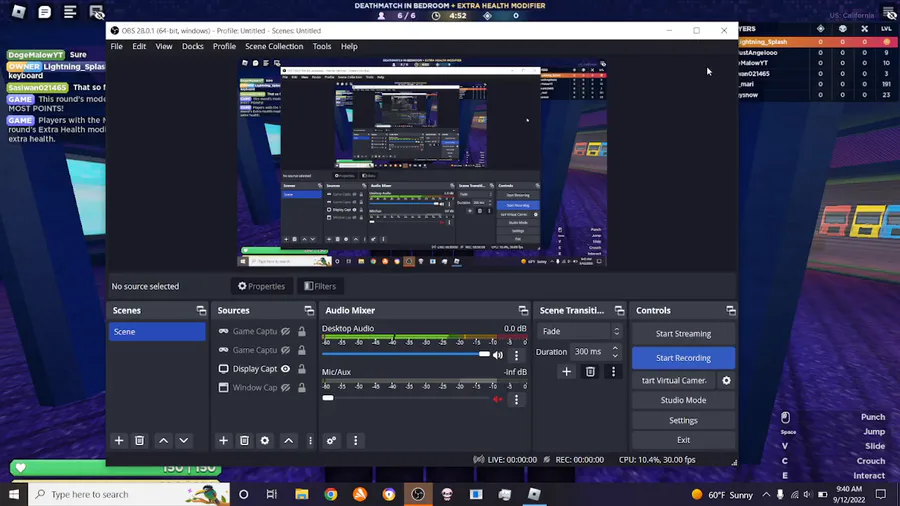Image resolution: width=900 pixels, height=506 pixels.
Task: Toggle visibility of second Game Capture source
Action: [x=285, y=350]
